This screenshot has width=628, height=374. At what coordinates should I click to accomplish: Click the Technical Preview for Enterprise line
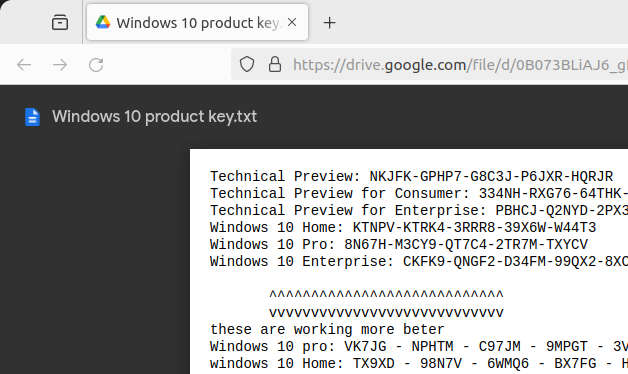(419, 210)
